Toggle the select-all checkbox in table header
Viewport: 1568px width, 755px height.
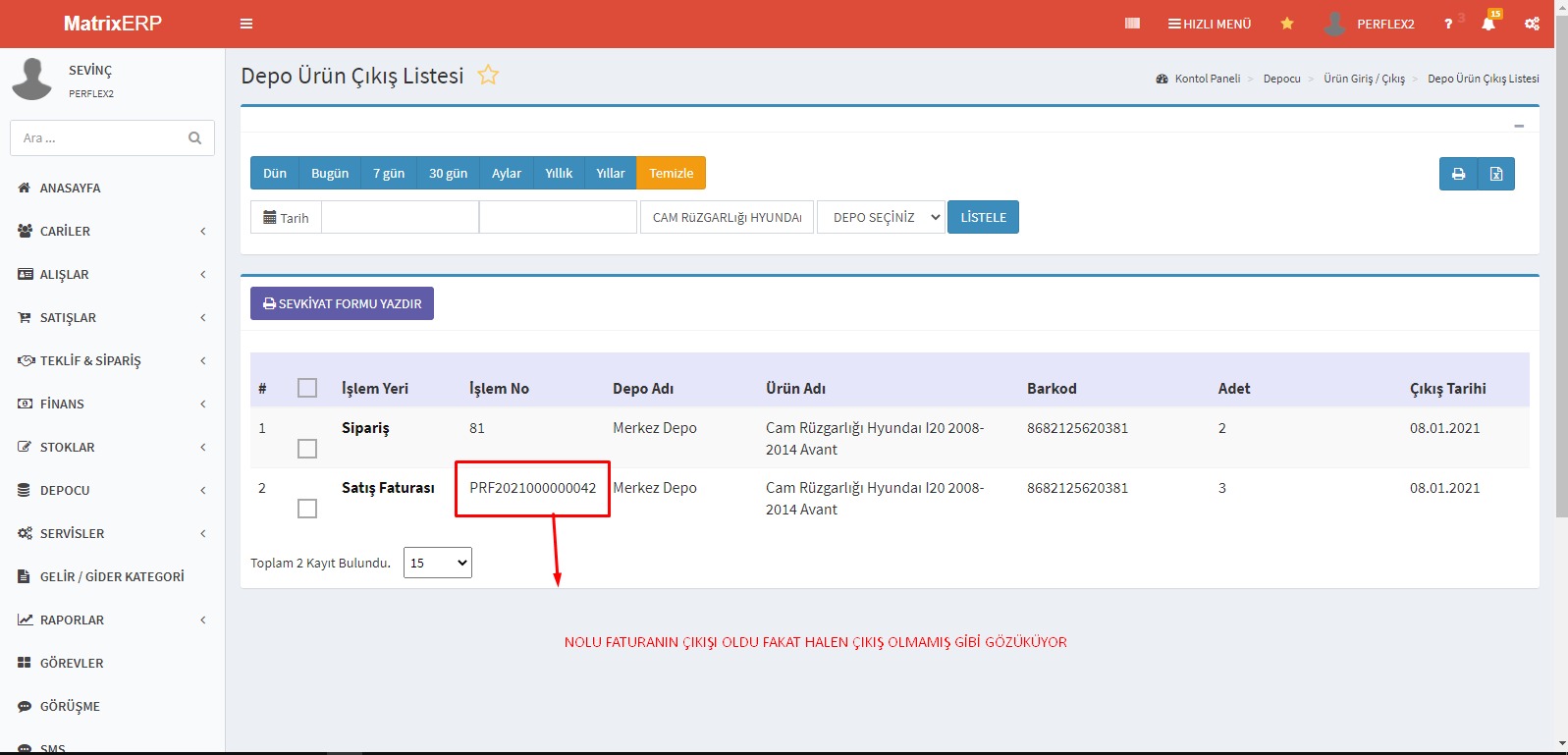pos(307,388)
